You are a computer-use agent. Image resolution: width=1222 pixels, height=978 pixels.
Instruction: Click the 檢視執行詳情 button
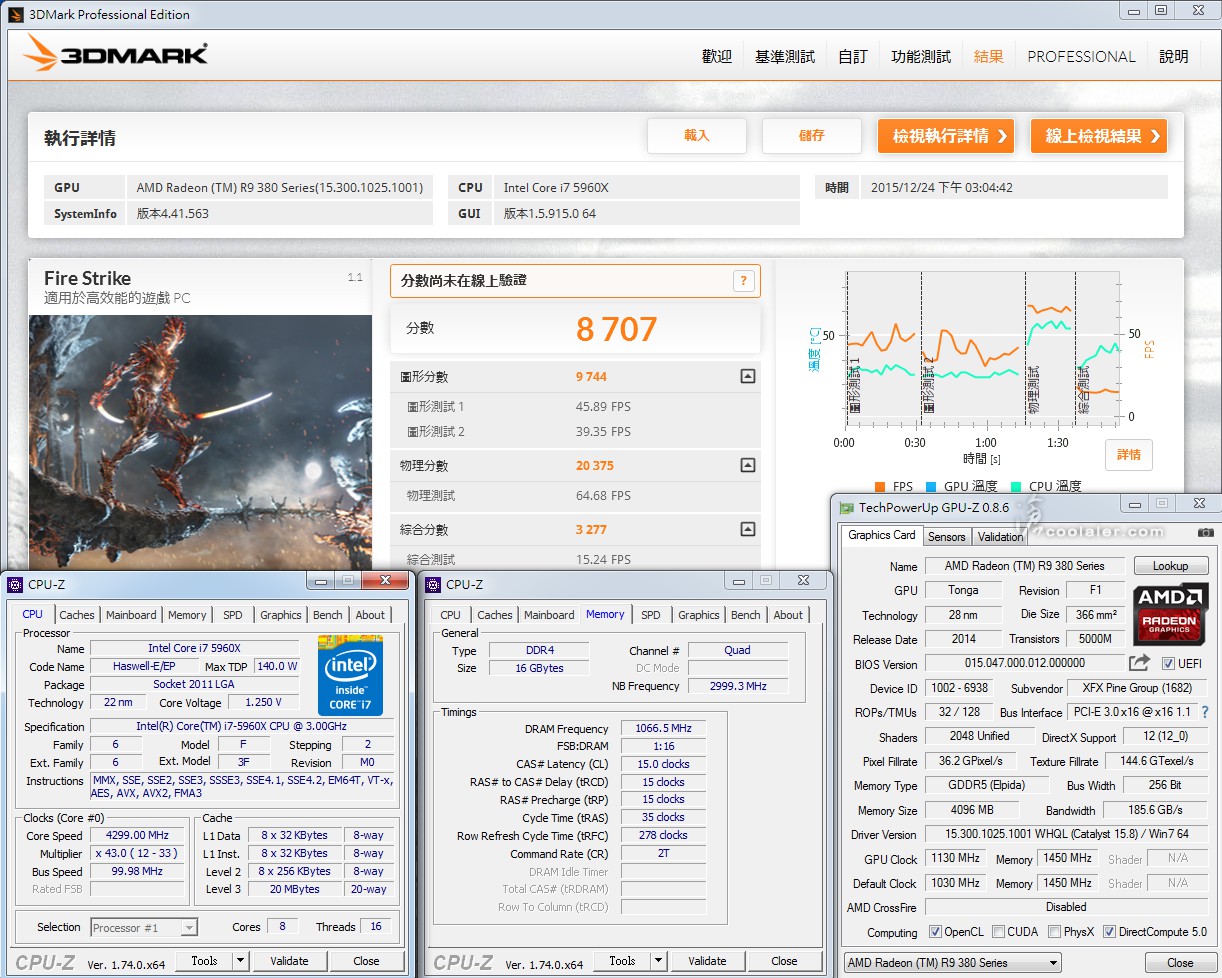click(x=946, y=136)
